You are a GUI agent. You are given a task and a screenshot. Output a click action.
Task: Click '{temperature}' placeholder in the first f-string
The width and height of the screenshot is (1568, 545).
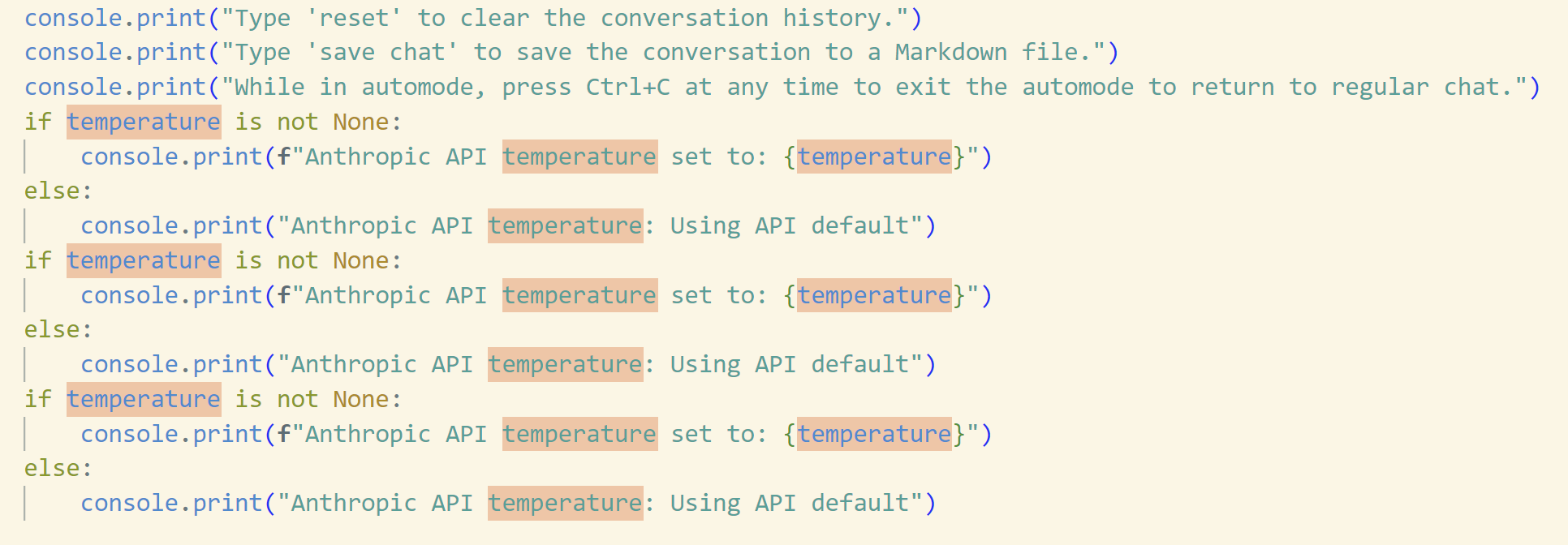coord(874,157)
